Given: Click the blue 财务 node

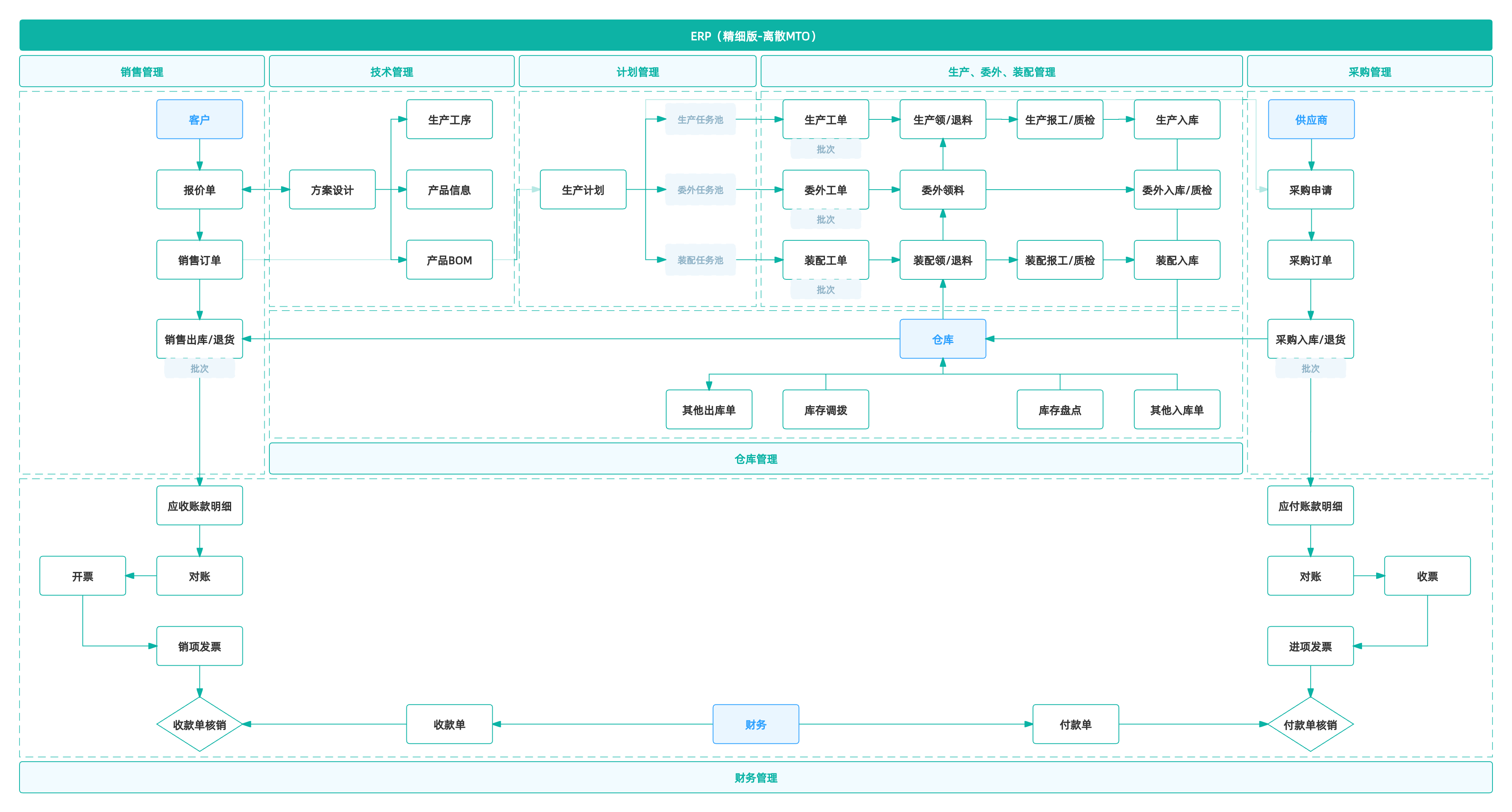Looking at the screenshot, I should pyautogui.click(x=755, y=724).
